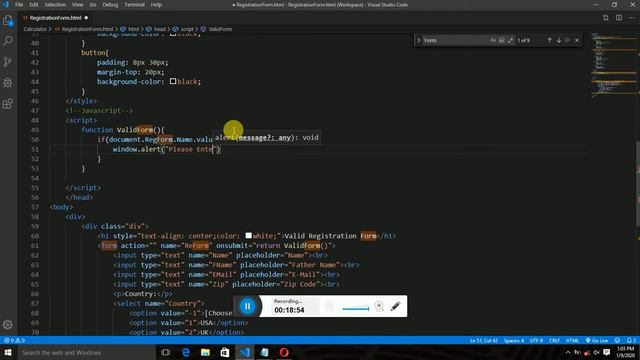
Task: Open the Extensions view in activity bar
Action: [x=8, y=104]
